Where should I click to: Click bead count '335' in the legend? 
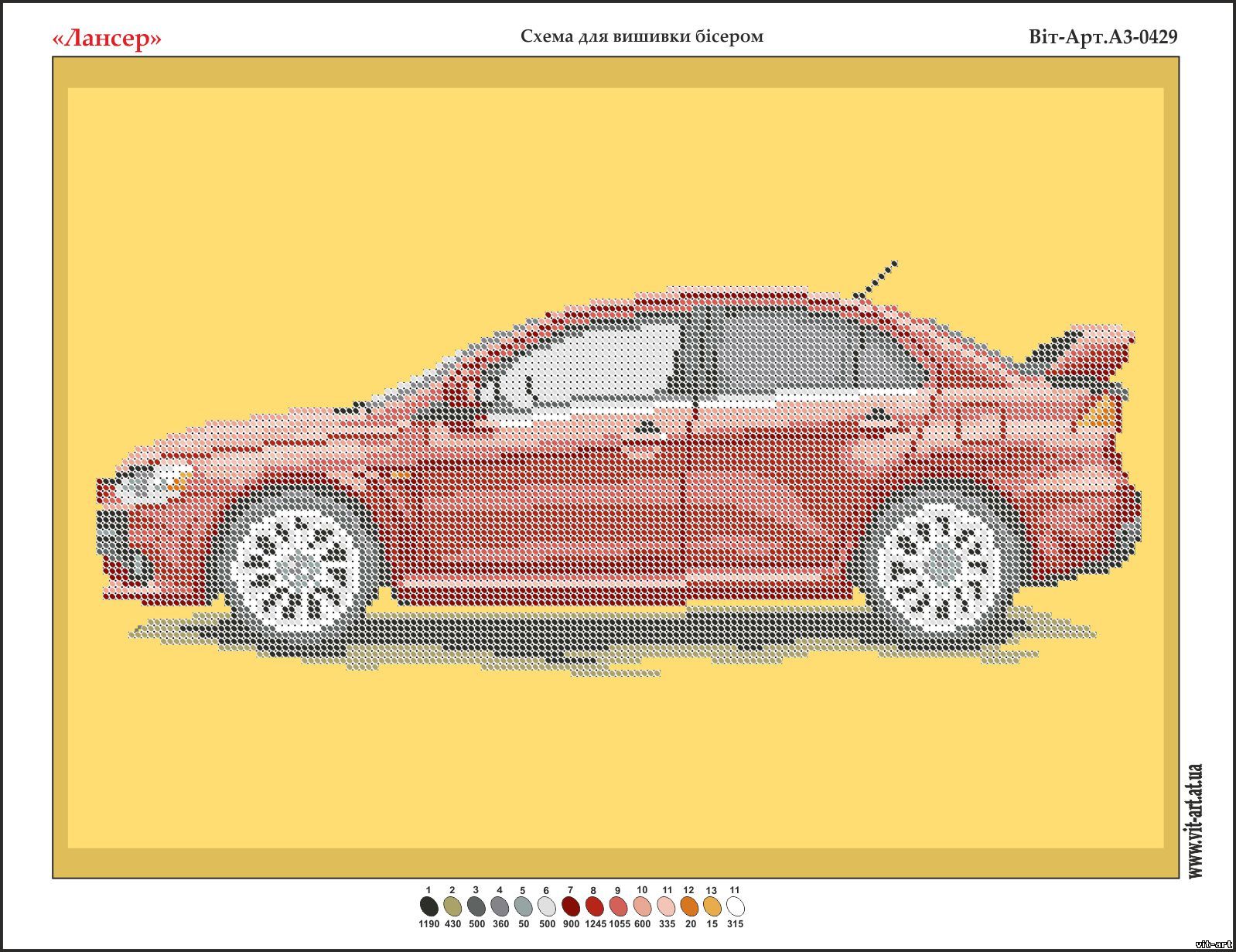tap(667, 924)
